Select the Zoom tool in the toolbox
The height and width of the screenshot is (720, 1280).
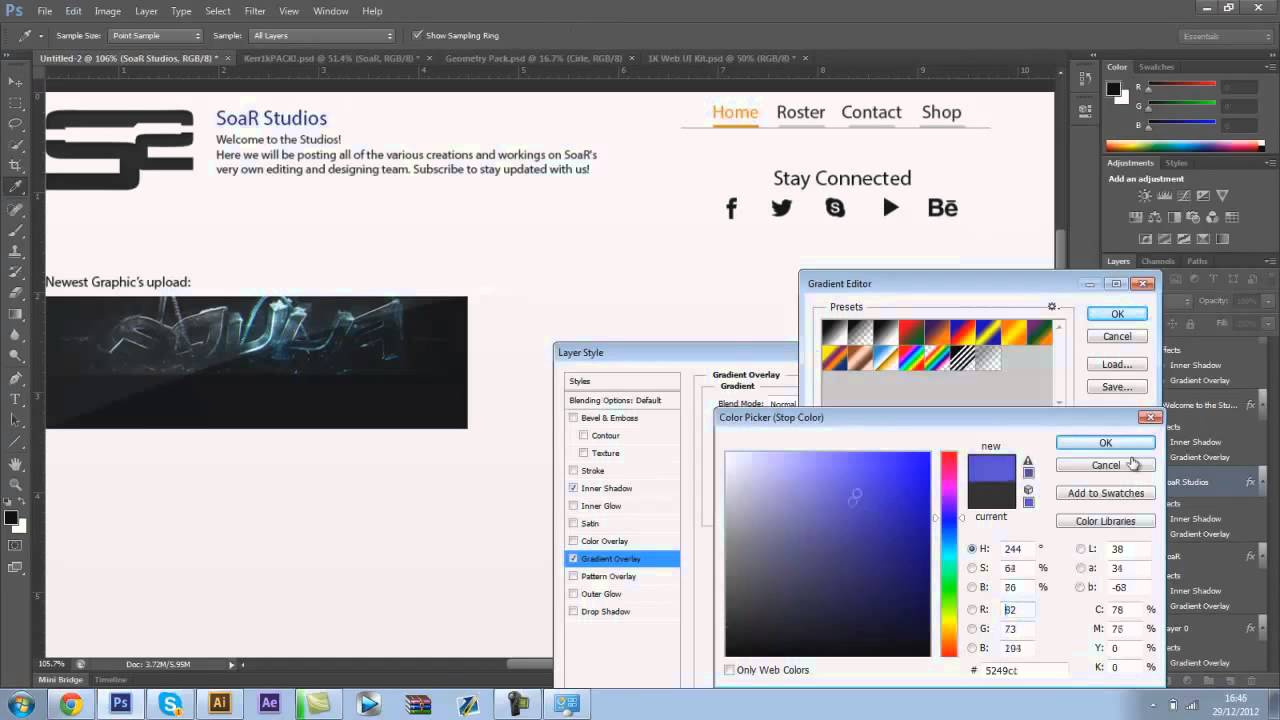(15, 485)
